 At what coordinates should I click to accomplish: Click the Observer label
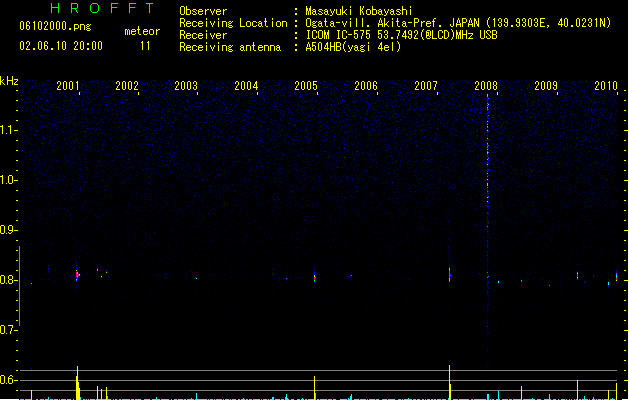coord(203,11)
